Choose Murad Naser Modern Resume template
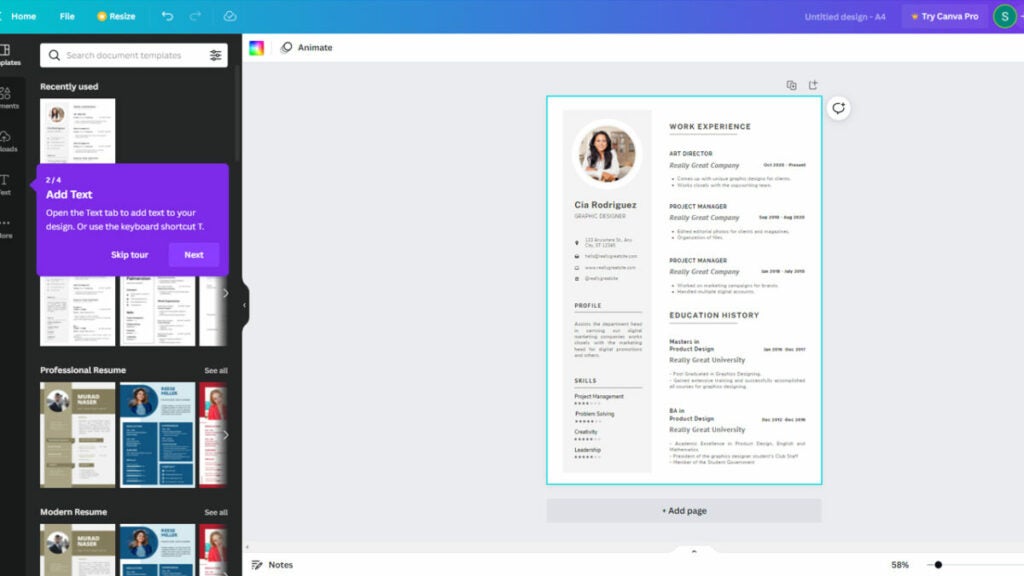 78,550
